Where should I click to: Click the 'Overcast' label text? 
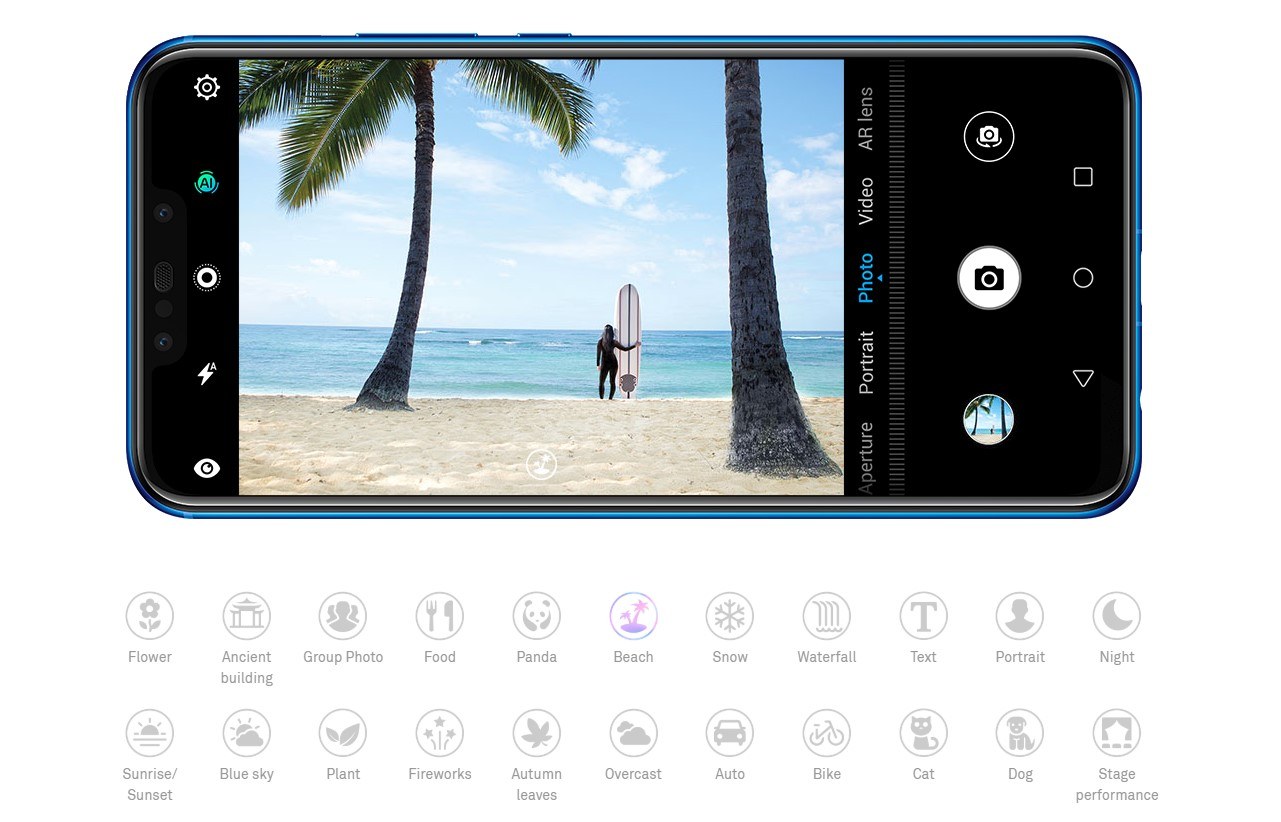click(633, 774)
